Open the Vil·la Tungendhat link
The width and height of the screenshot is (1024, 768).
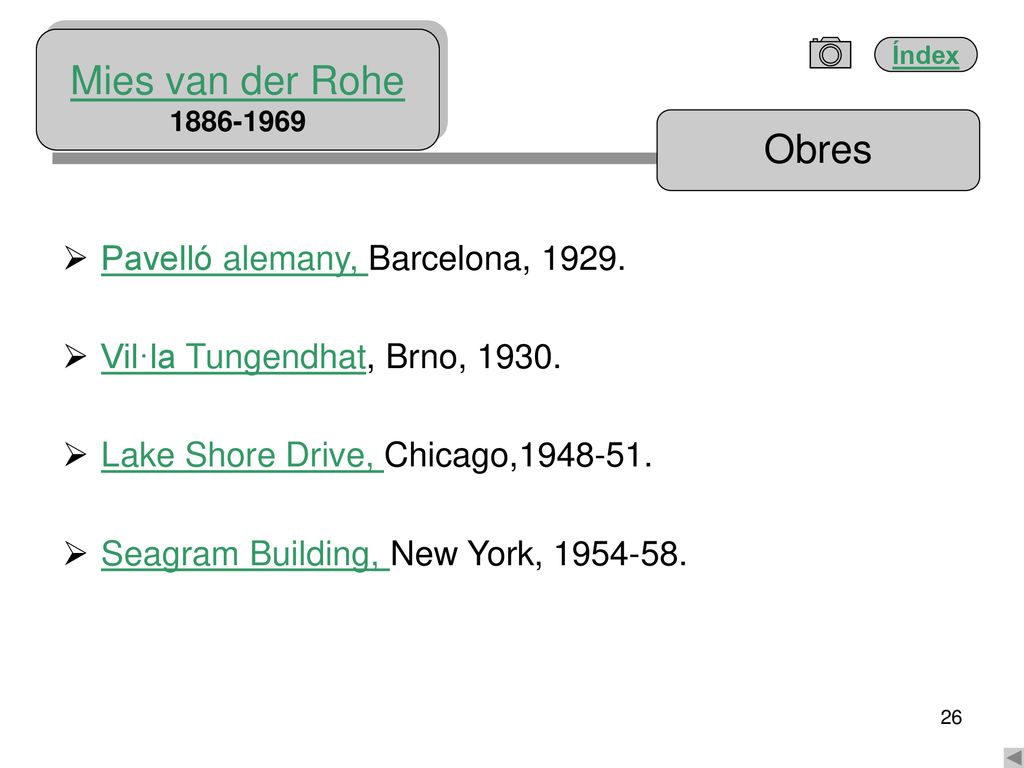pos(233,357)
